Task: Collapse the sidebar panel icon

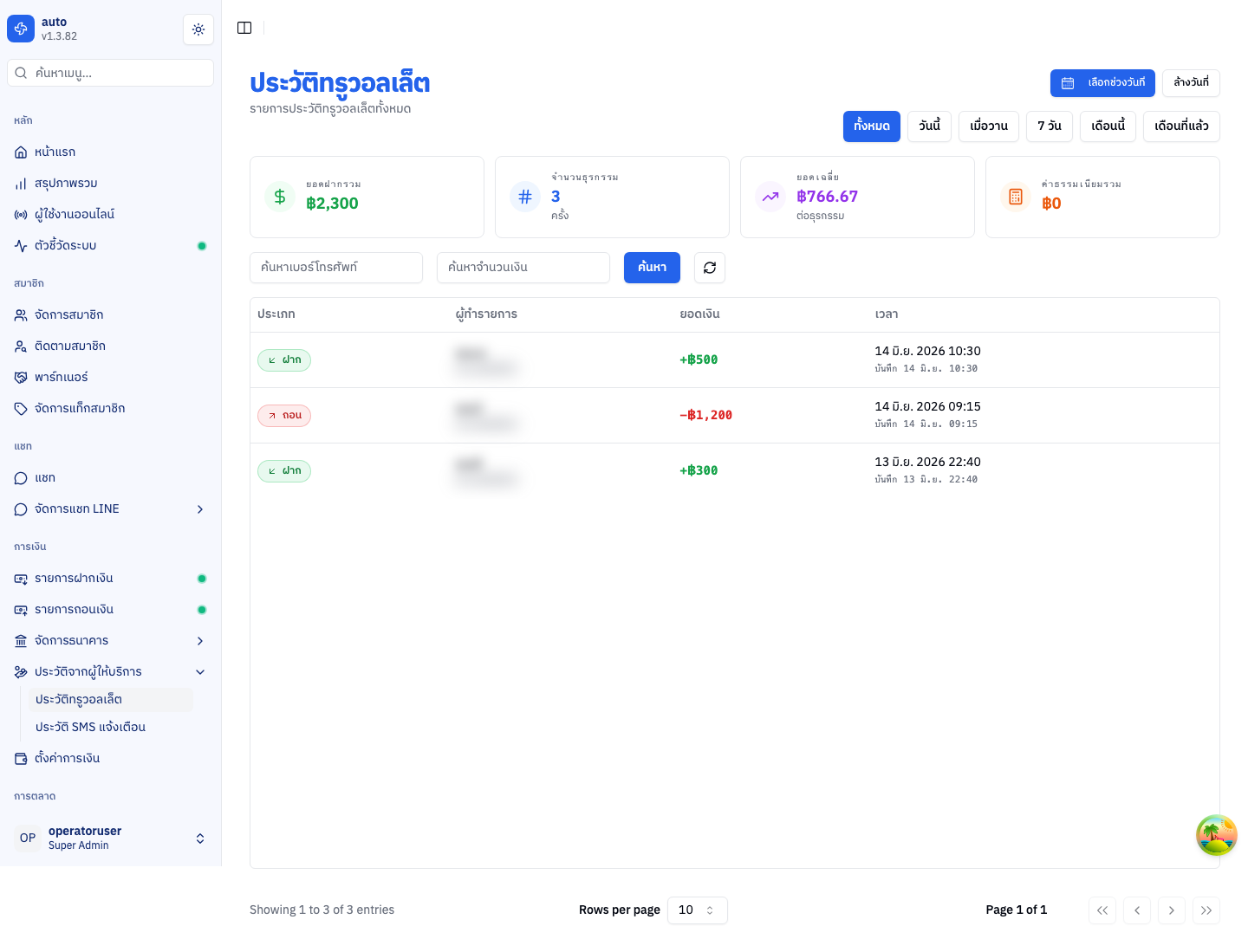Action: 244,28
